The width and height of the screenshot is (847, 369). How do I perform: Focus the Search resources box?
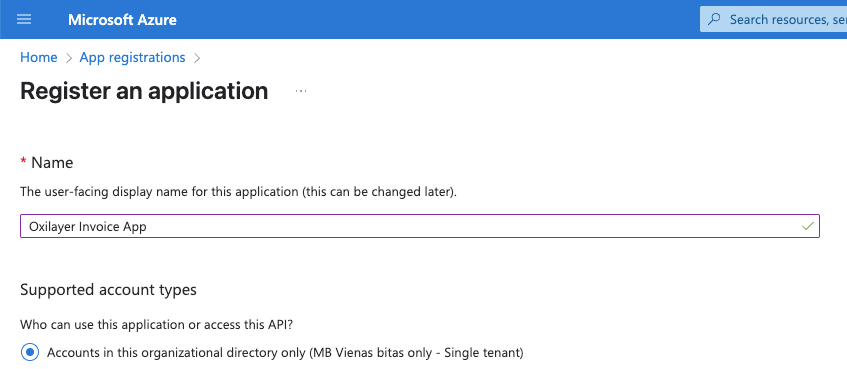point(774,19)
